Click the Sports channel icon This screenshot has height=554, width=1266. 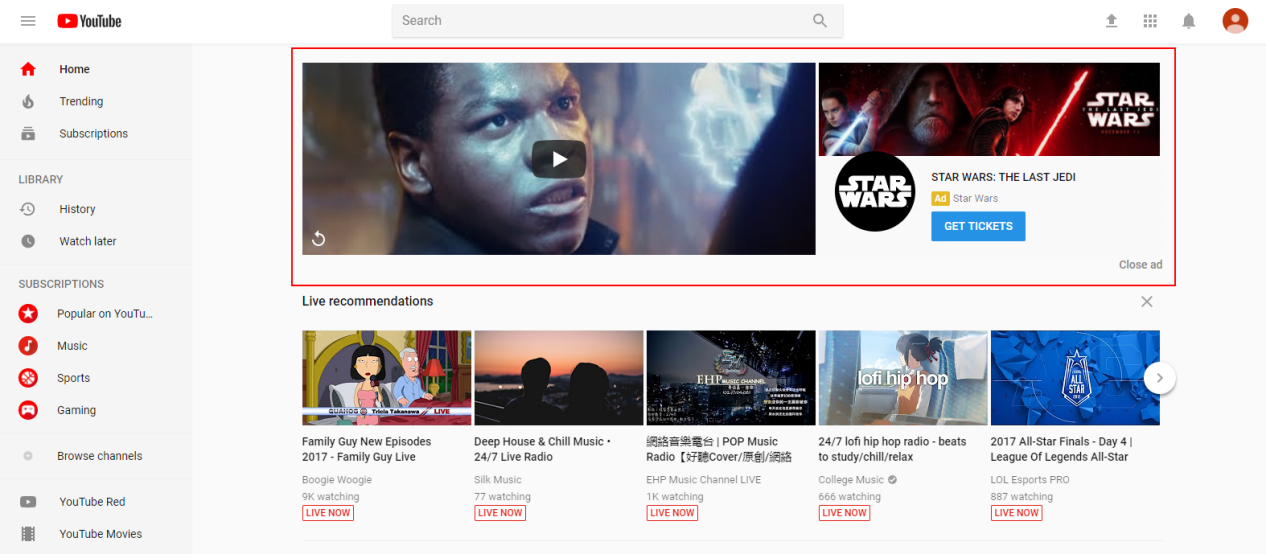click(x=28, y=377)
